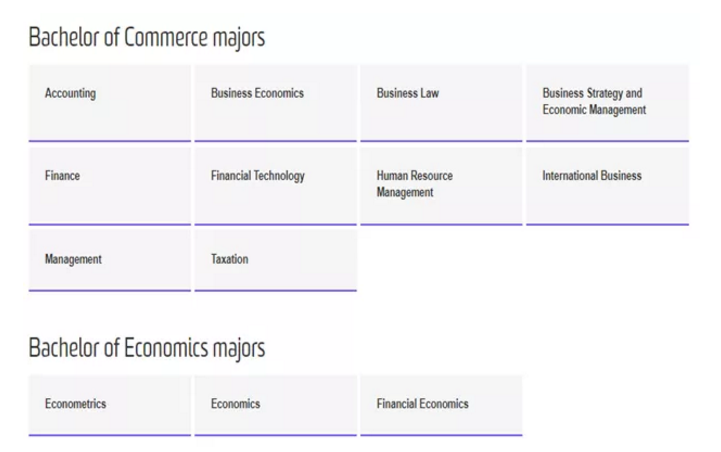Click the purple underline beneath Taxation tile
The width and height of the screenshot is (721, 452).
pyautogui.click(x=275, y=290)
